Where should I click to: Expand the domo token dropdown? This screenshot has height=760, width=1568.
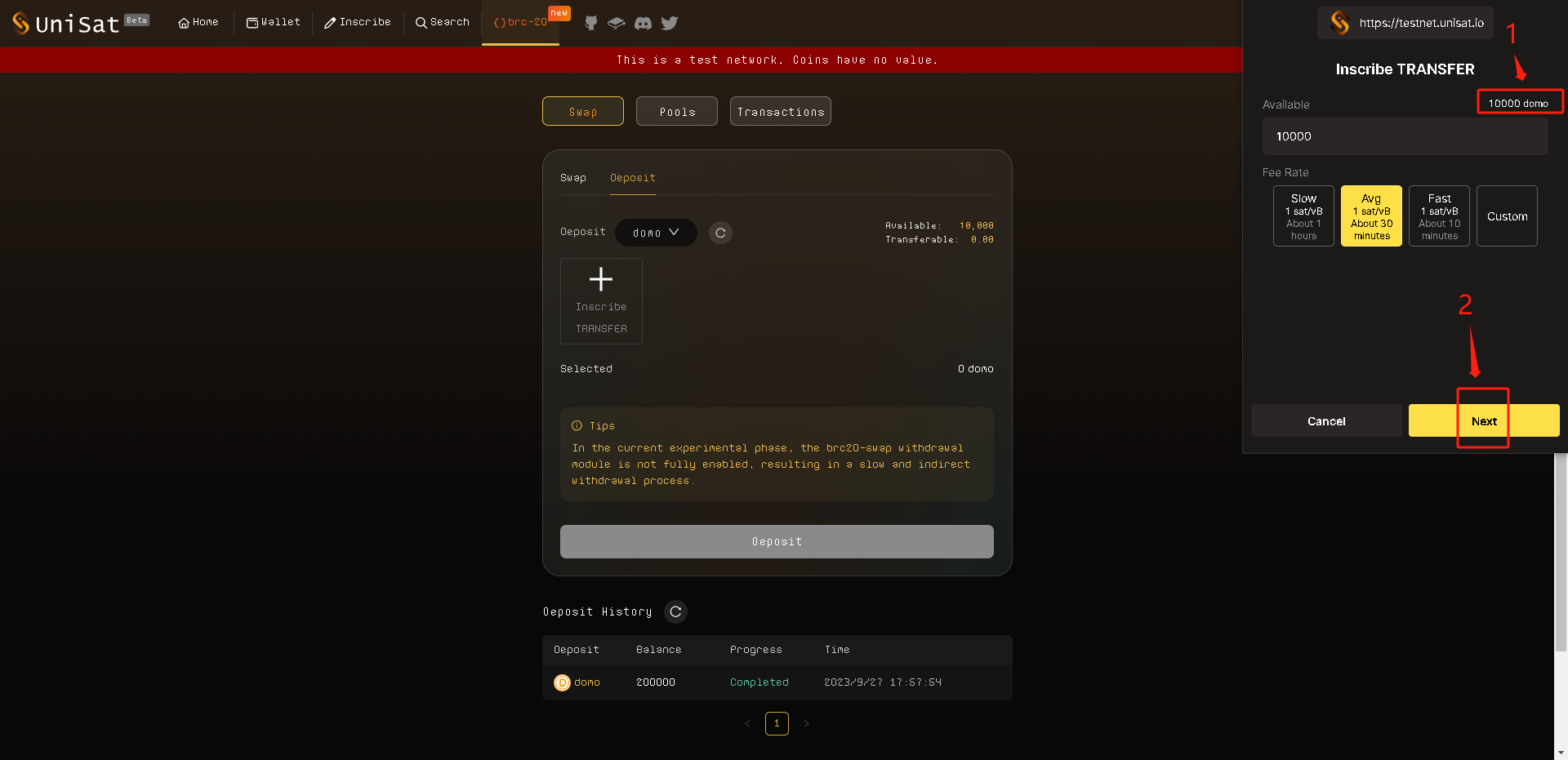pyautogui.click(x=656, y=233)
